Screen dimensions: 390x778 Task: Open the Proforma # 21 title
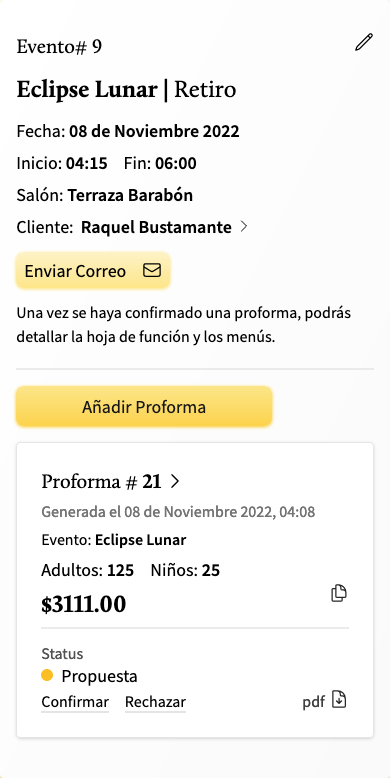click(x=101, y=482)
